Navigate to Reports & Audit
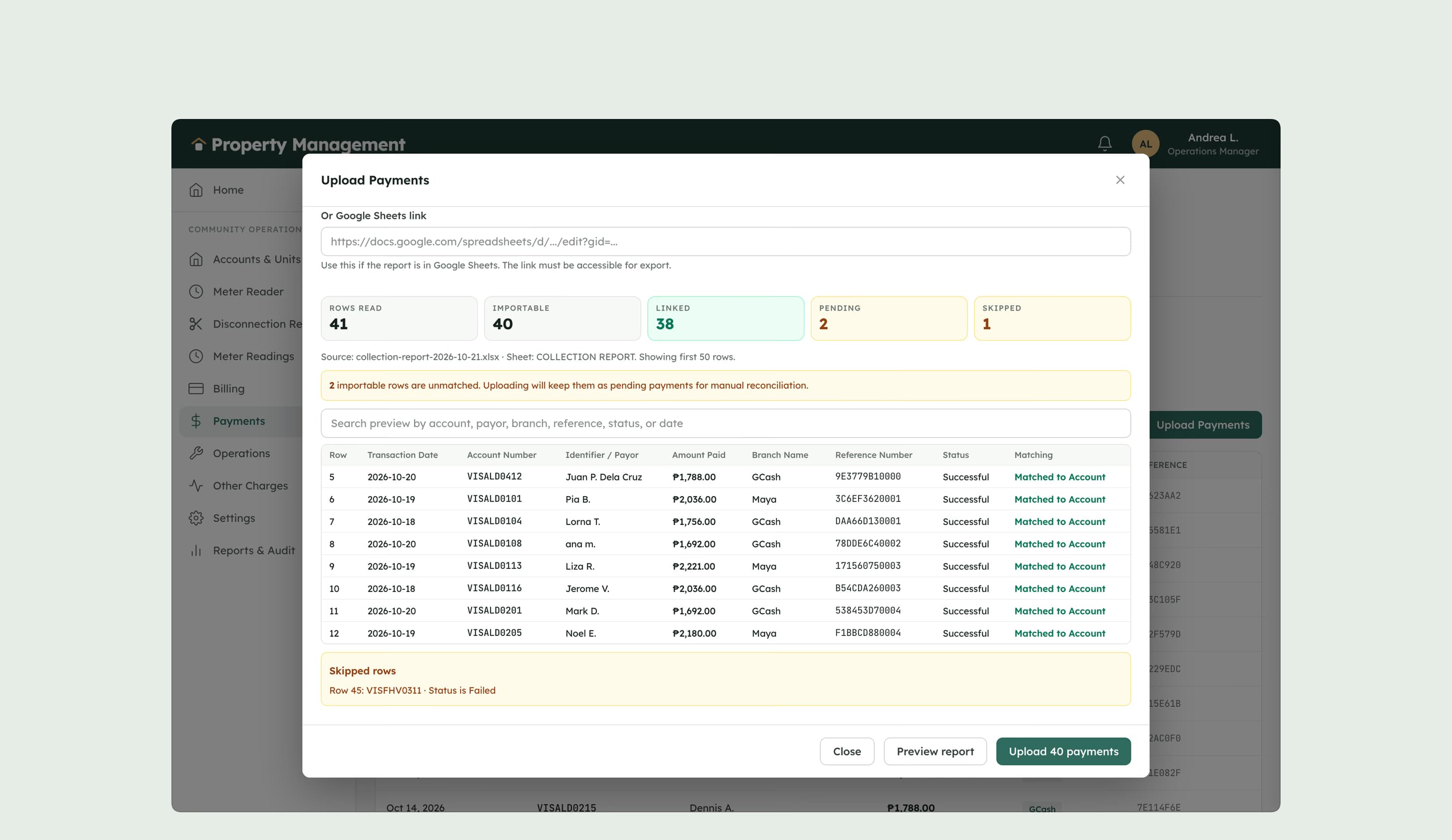The height and width of the screenshot is (840, 1452). [x=254, y=550]
